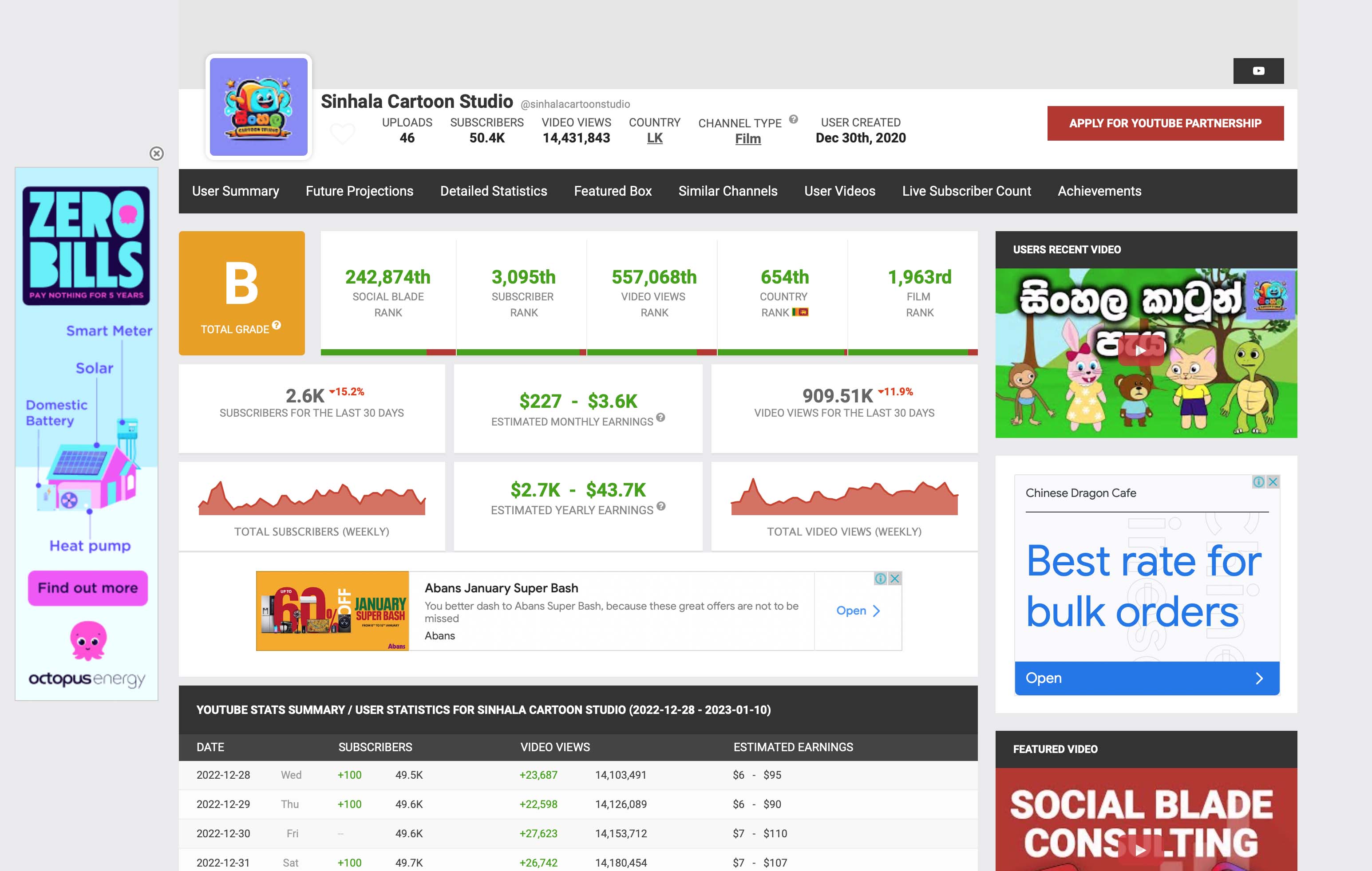Click the Total Subscribers weekly chart
The image size is (1372, 871).
point(312,498)
